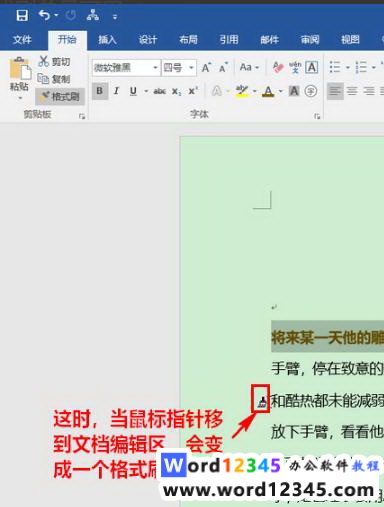Click the Clear Formatting eraser icon
Viewport: 384px width, 507px height.
pyautogui.click(x=278, y=67)
